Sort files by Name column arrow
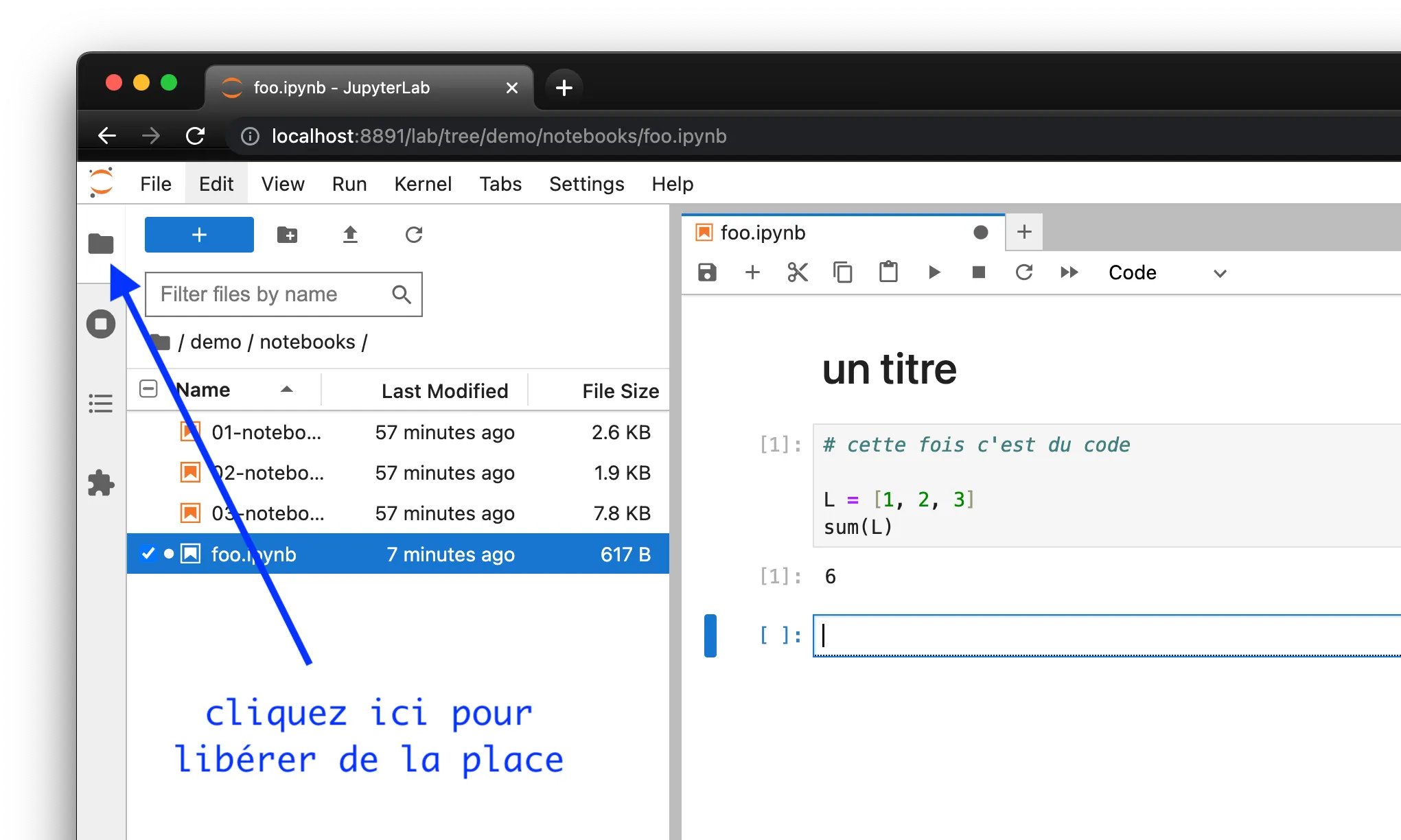Viewport: 1401px width, 840px height. [287, 390]
